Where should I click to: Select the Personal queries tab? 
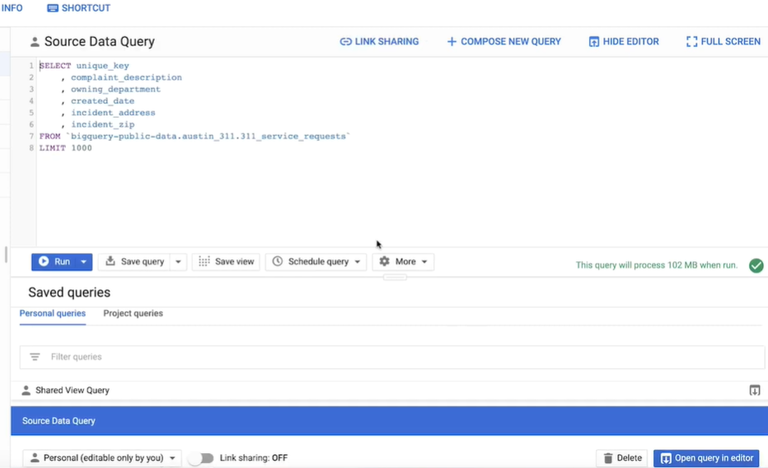point(52,314)
